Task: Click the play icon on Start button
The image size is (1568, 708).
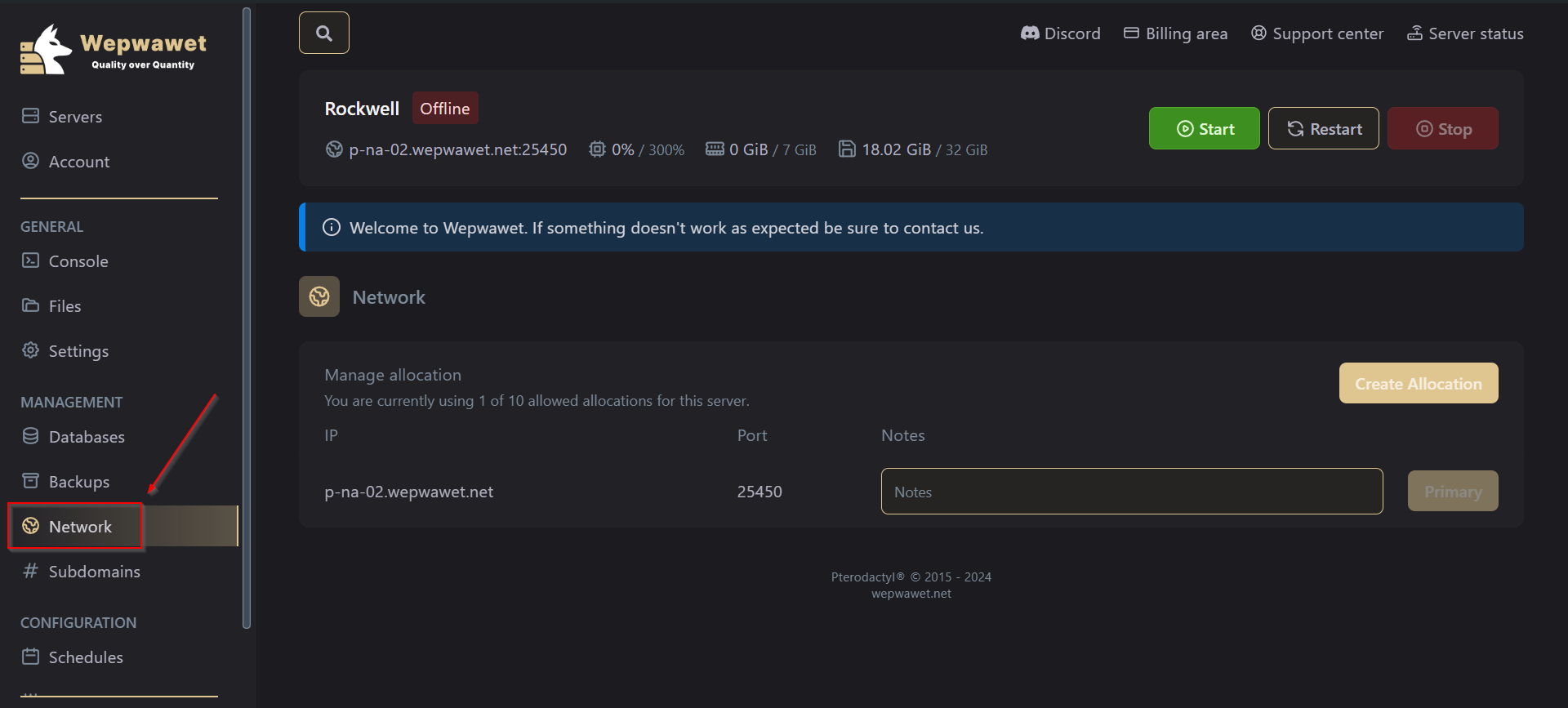Action: (1185, 129)
